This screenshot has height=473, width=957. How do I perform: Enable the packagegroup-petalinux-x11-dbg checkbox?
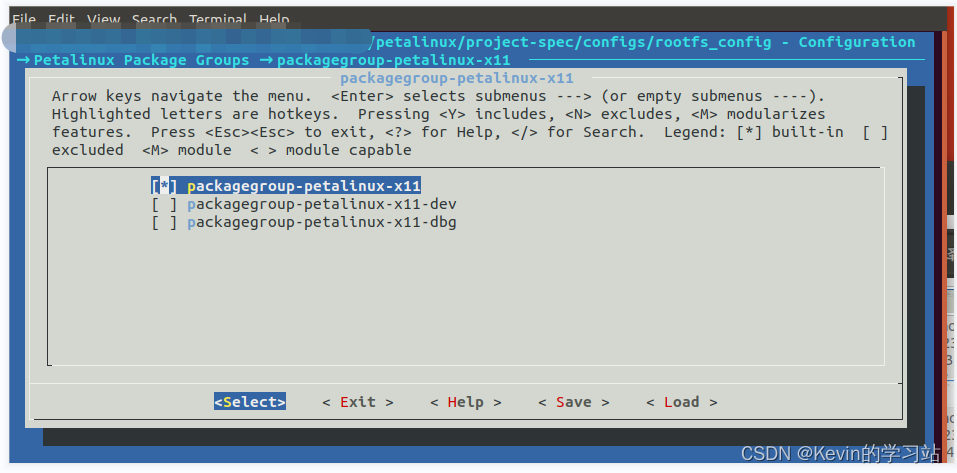[x=164, y=222]
